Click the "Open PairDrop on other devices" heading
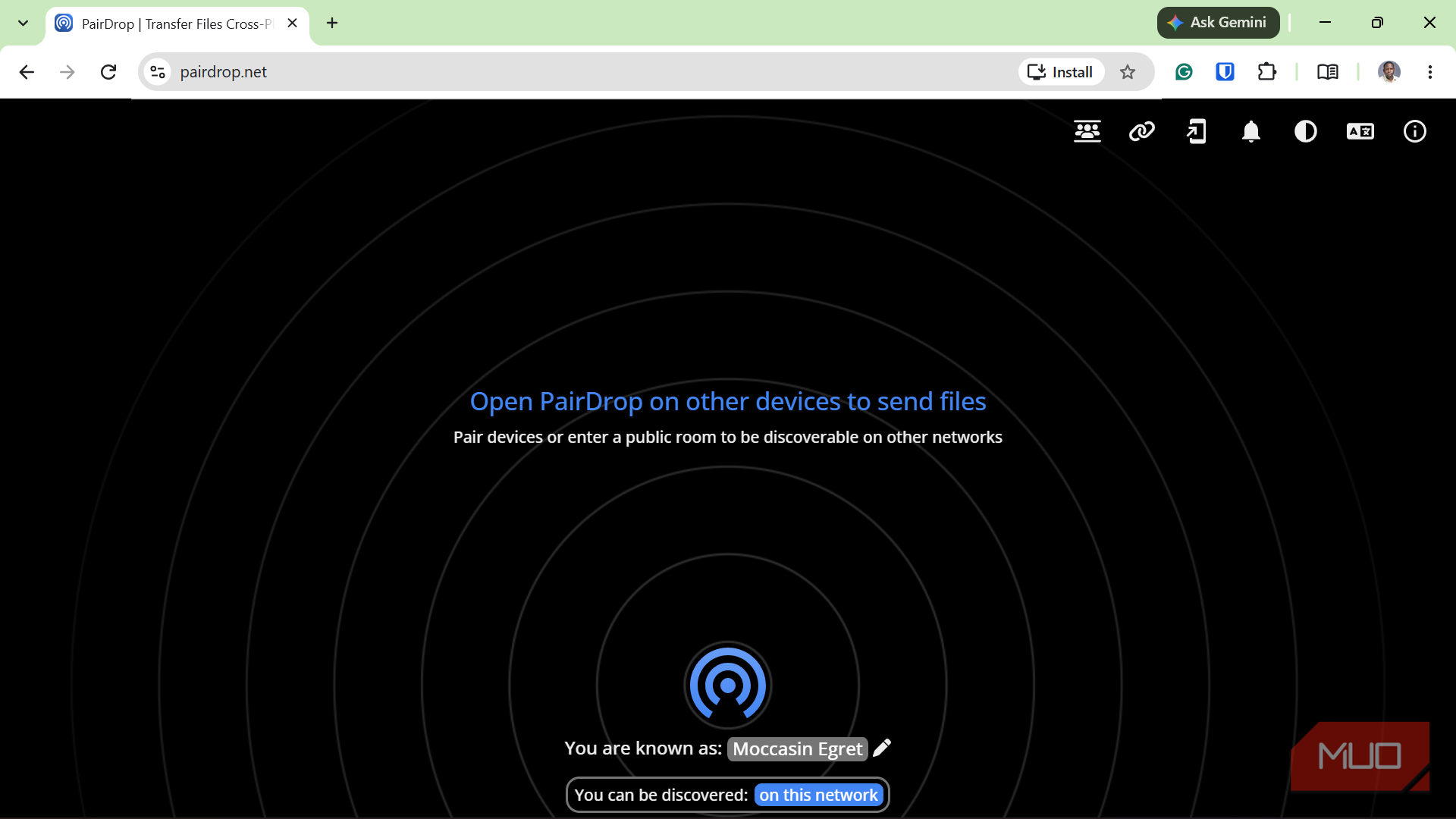 pyautogui.click(x=728, y=401)
